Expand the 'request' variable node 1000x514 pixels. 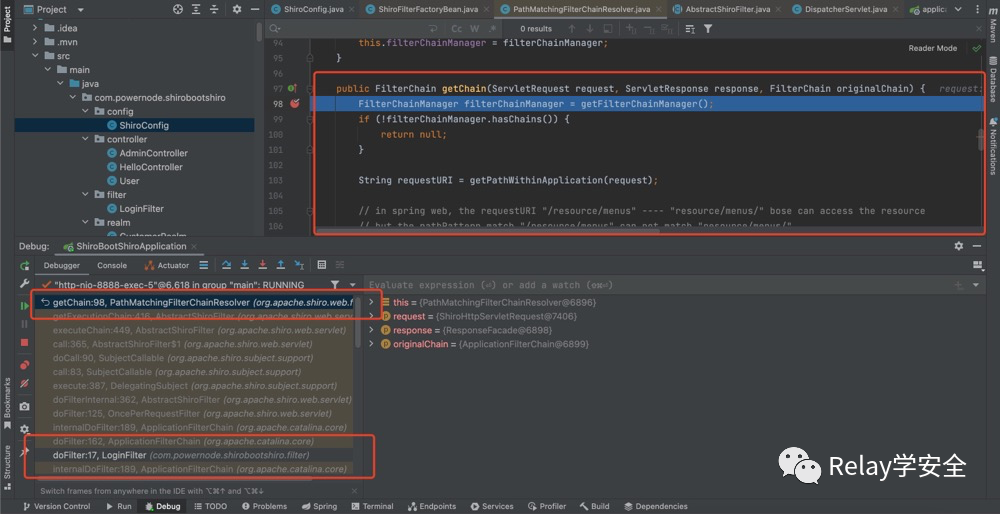371,316
